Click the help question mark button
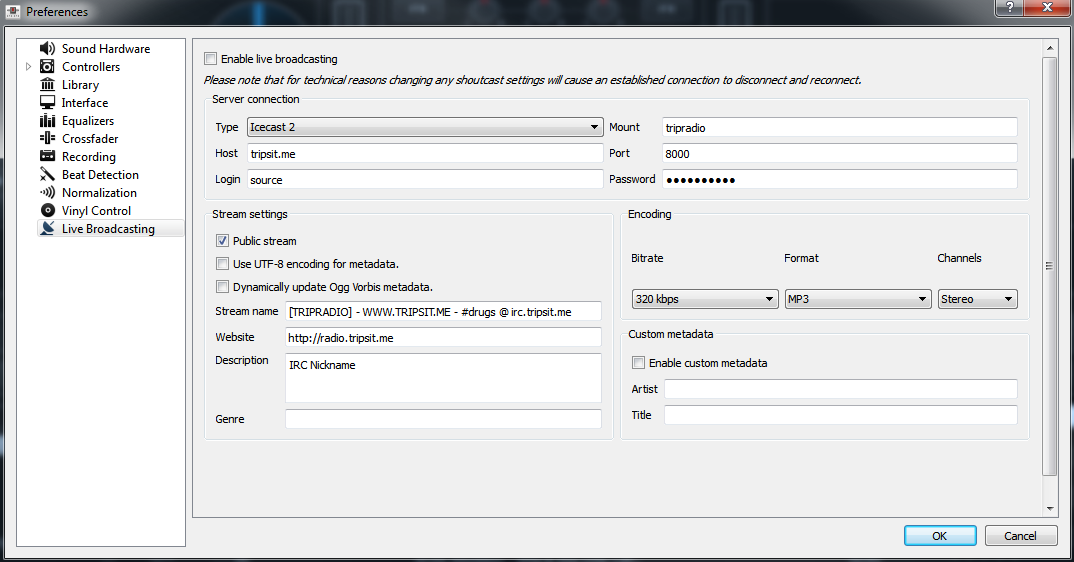1074x562 pixels. 1010,7
